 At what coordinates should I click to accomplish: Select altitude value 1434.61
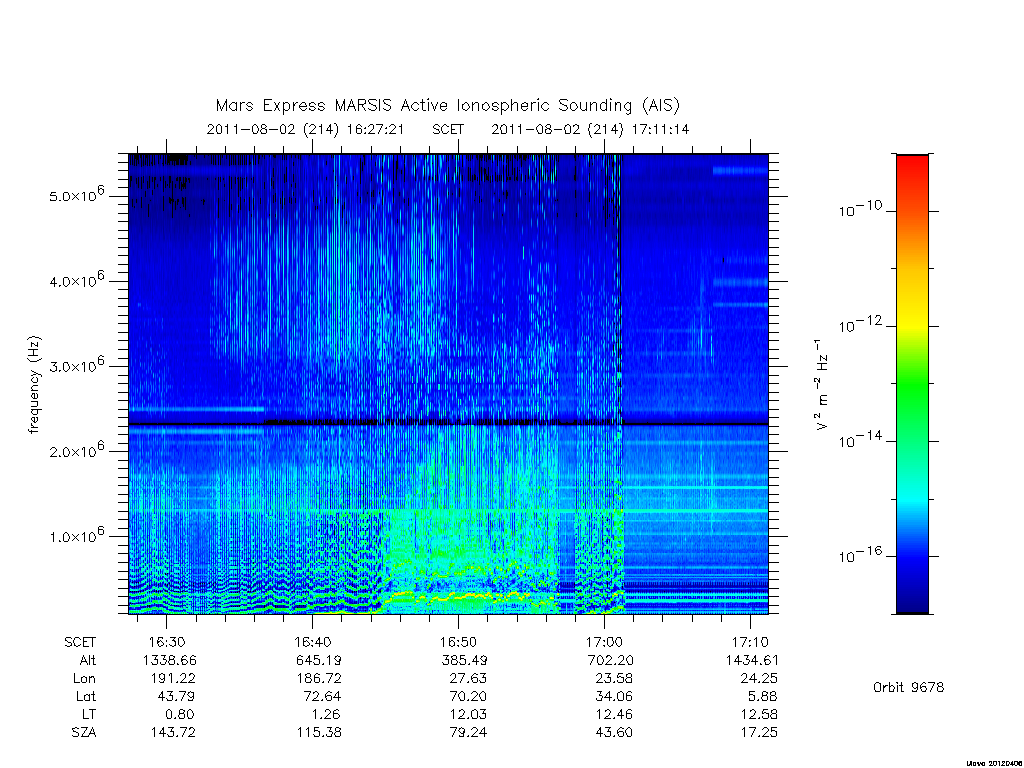pyautogui.click(x=752, y=660)
